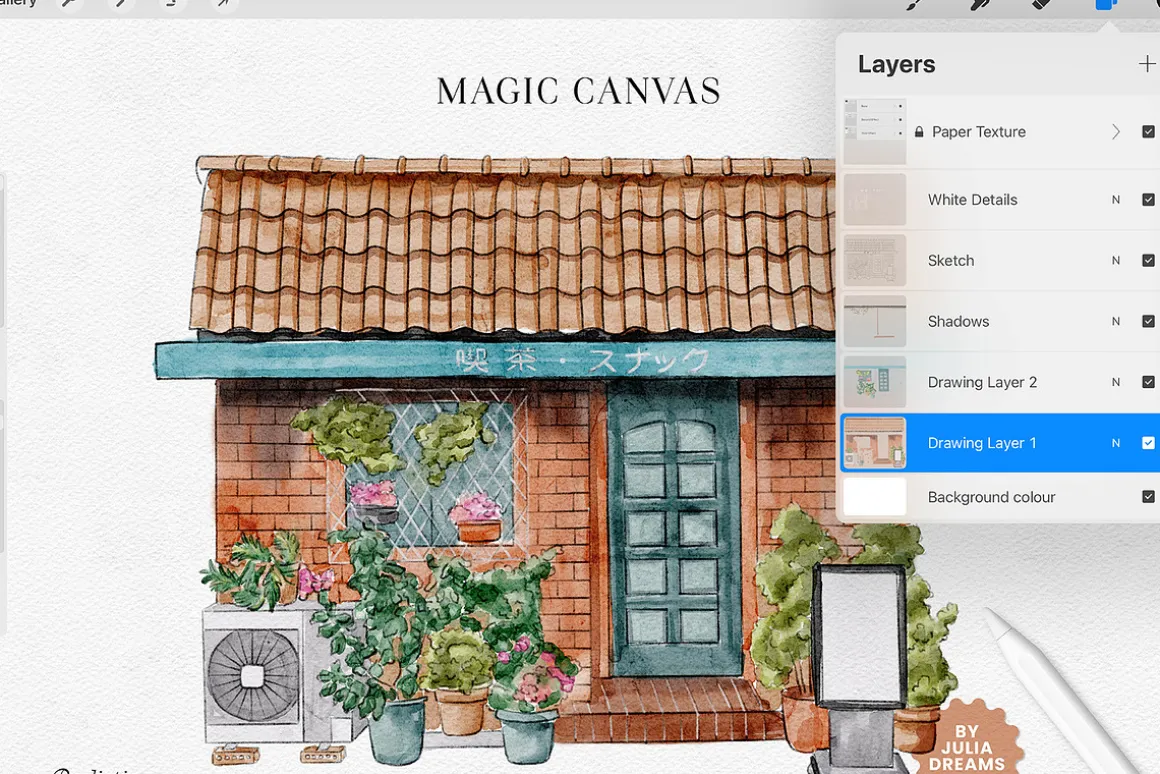
Task: Click the "Background colour" label
Action: pos(991,497)
